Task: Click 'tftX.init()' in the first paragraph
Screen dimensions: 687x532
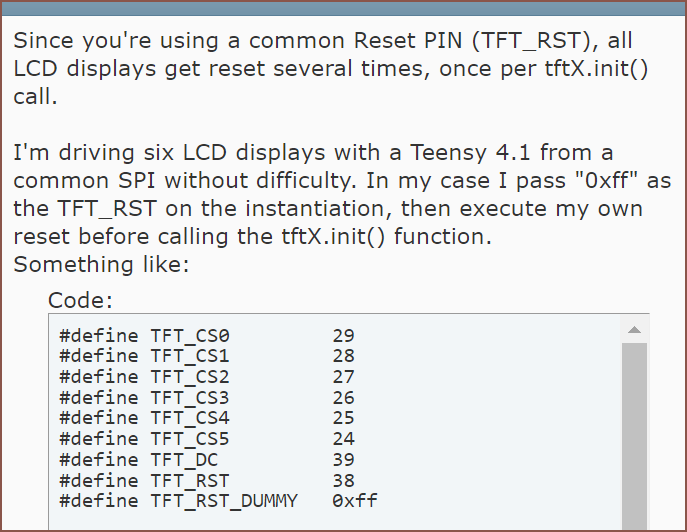Action: pos(596,69)
